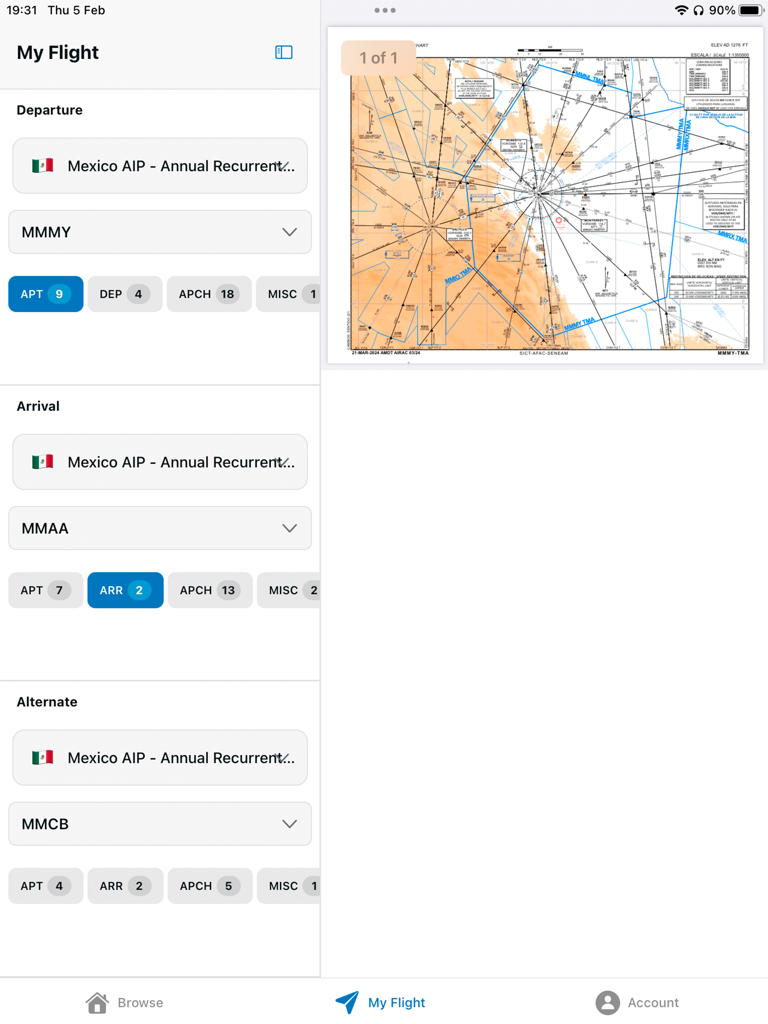Check the Wi-Fi status icon

[681, 10]
